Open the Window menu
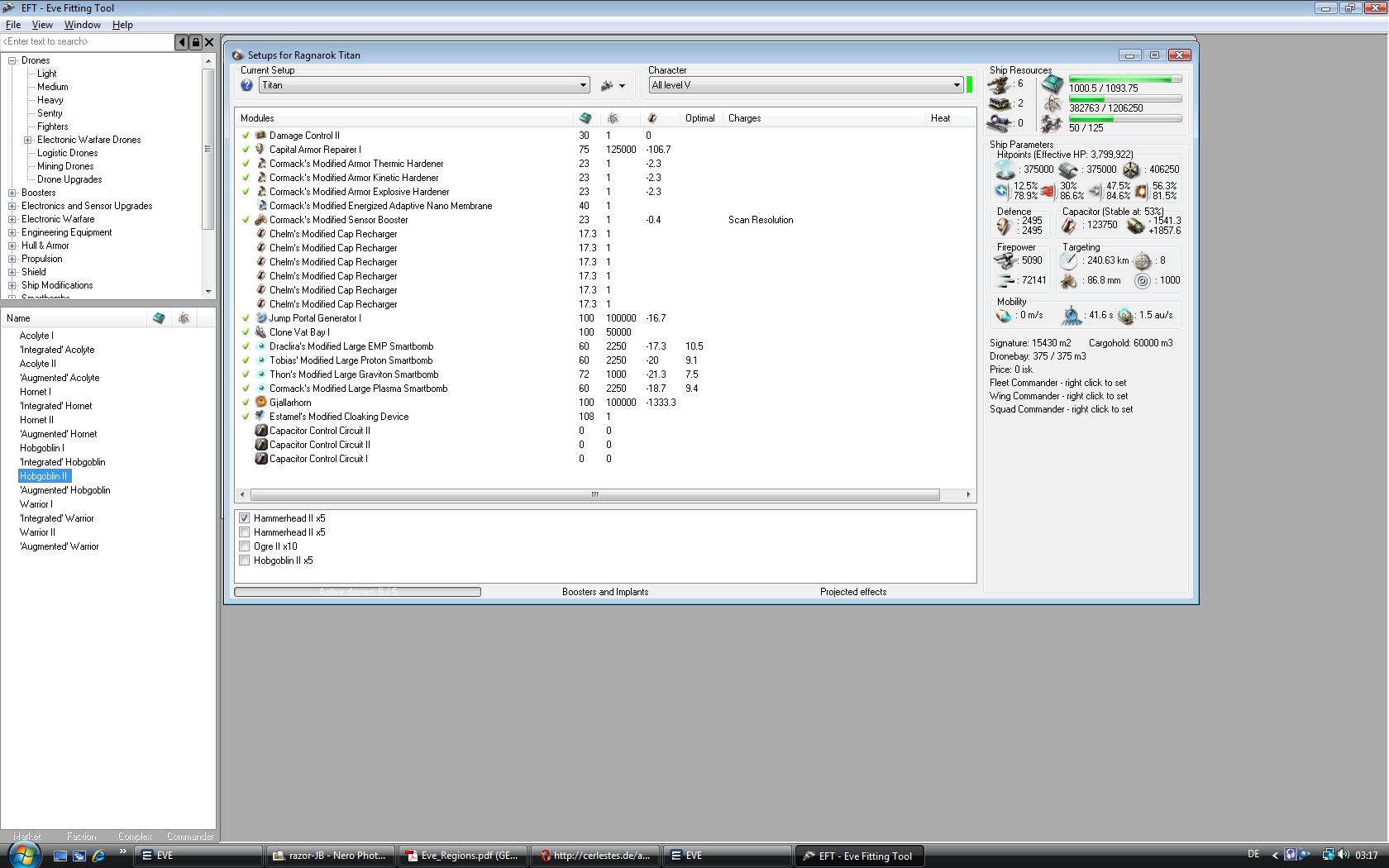 point(83,25)
